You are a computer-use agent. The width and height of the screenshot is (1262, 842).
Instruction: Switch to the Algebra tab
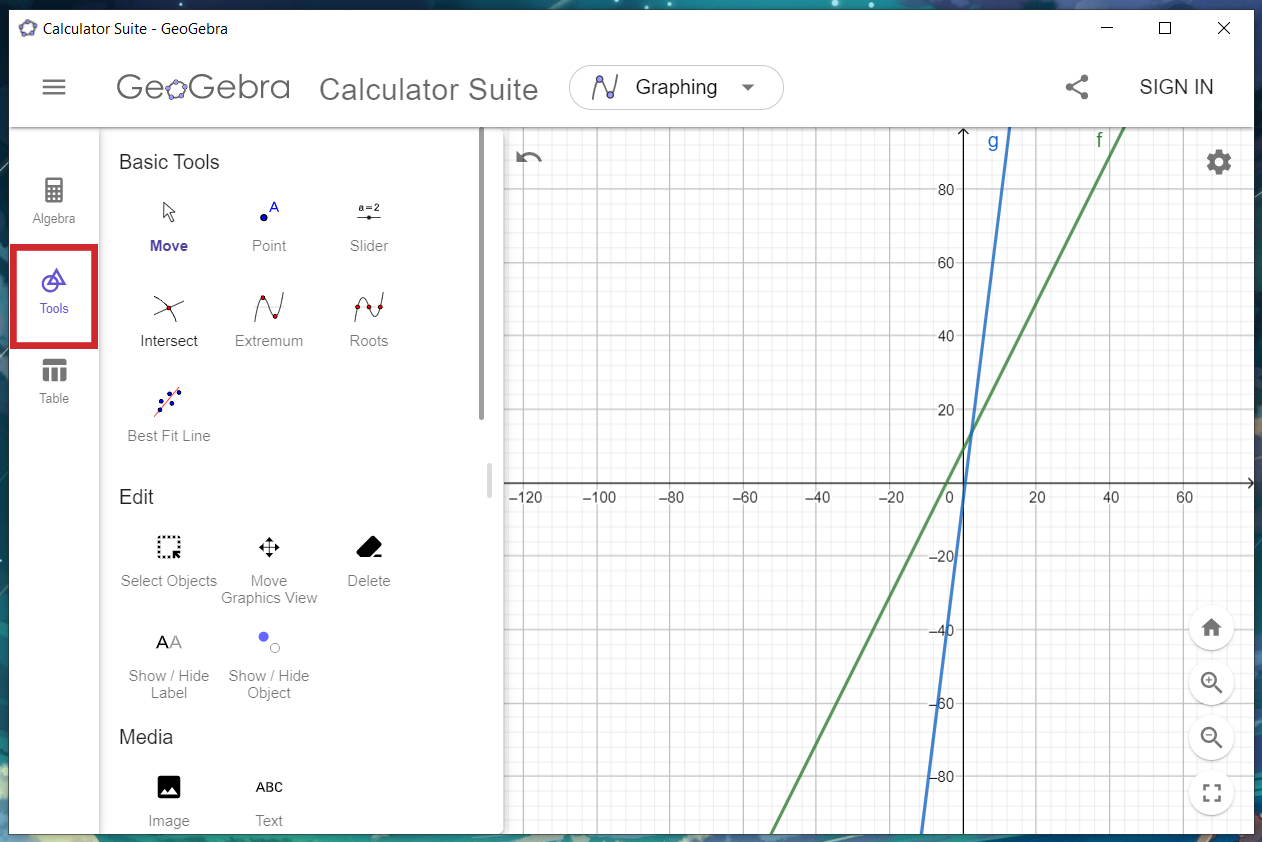54,201
